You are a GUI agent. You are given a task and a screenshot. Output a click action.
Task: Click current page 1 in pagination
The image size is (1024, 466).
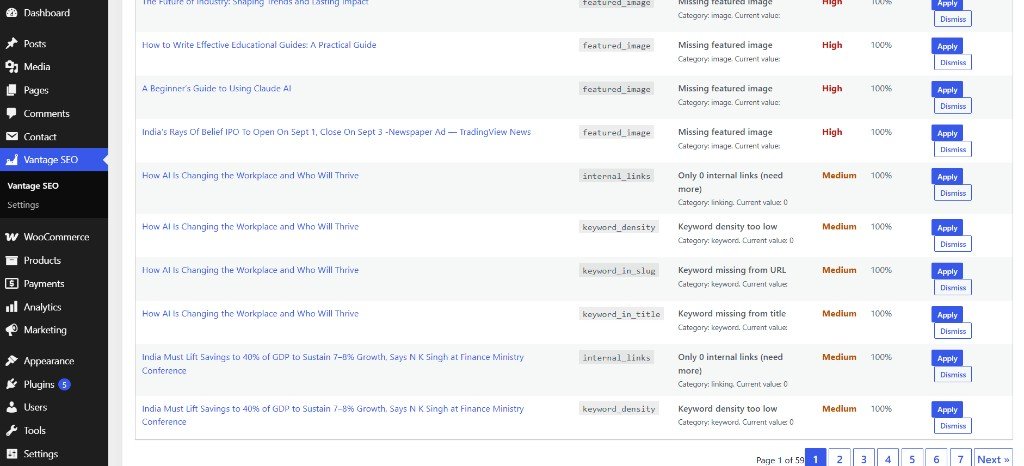tap(815, 458)
